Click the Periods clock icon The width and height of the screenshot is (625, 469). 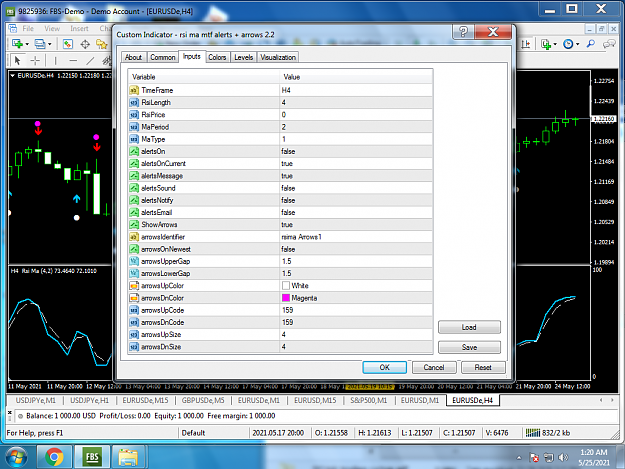coord(568,44)
